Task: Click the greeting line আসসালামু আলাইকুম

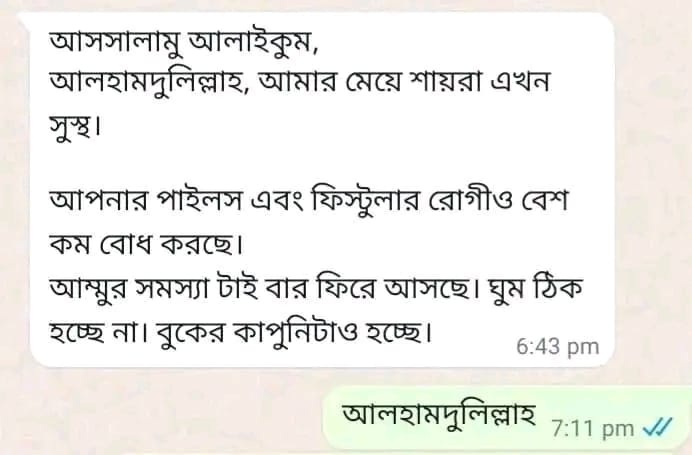Action: (182, 43)
